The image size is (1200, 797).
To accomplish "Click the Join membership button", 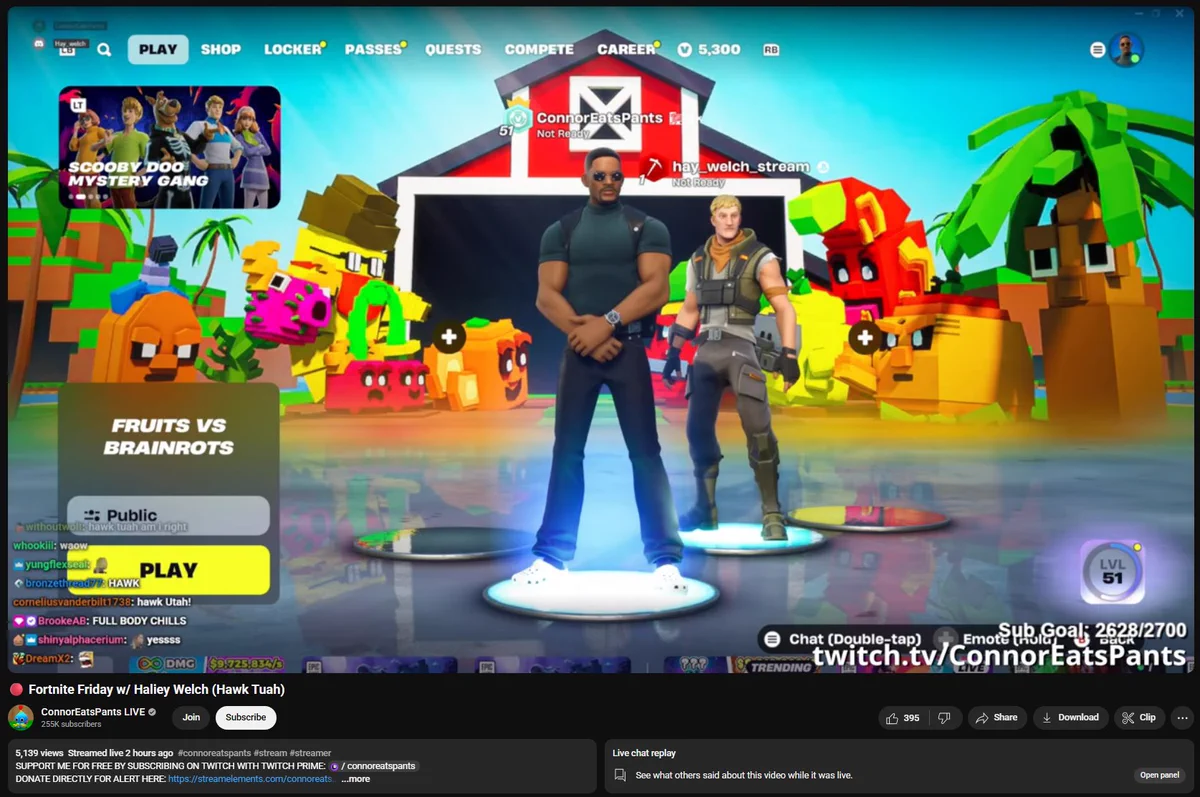I will pos(191,717).
